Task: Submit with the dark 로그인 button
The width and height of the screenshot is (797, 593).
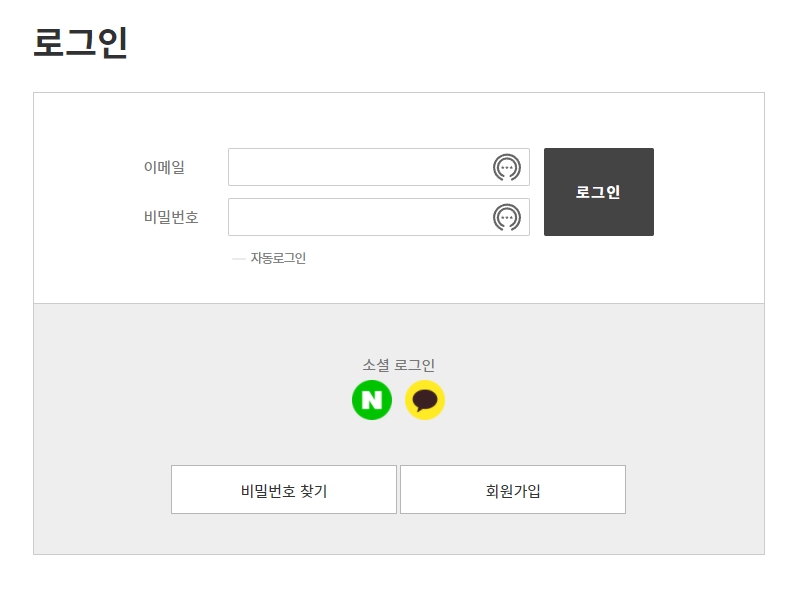Action: click(599, 192)
